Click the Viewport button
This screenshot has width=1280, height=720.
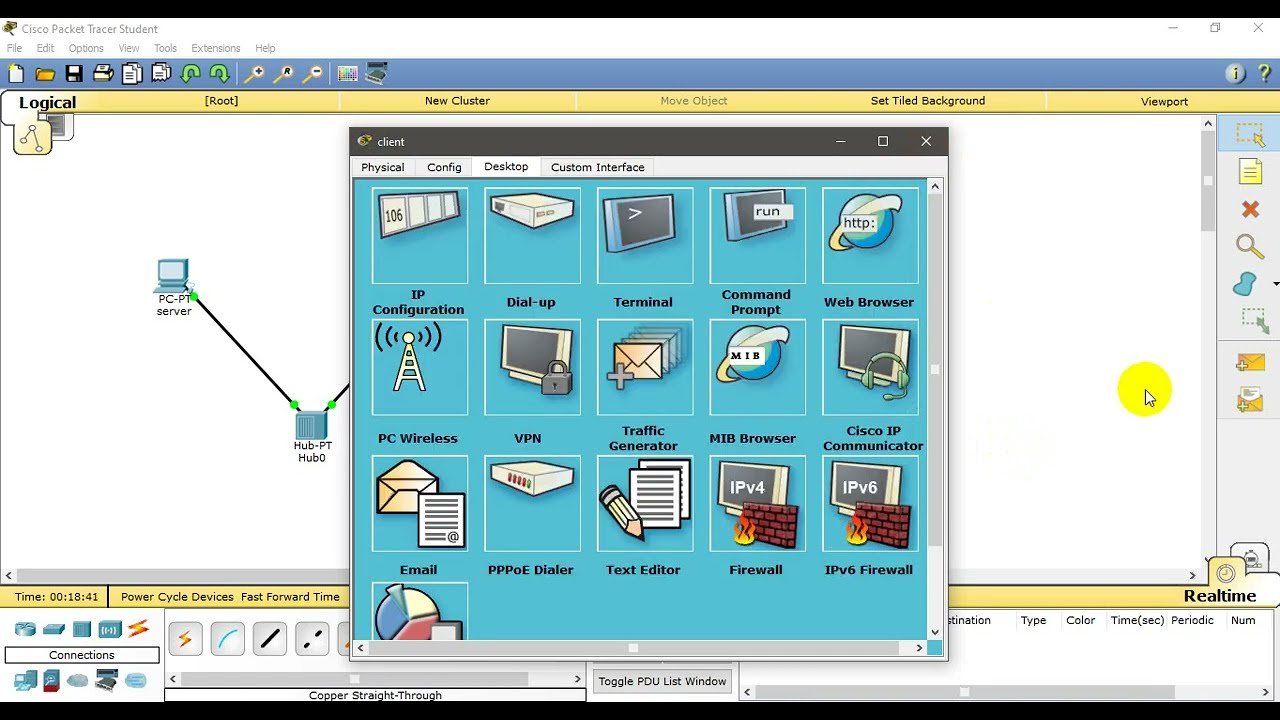(x=1164, y=101)
